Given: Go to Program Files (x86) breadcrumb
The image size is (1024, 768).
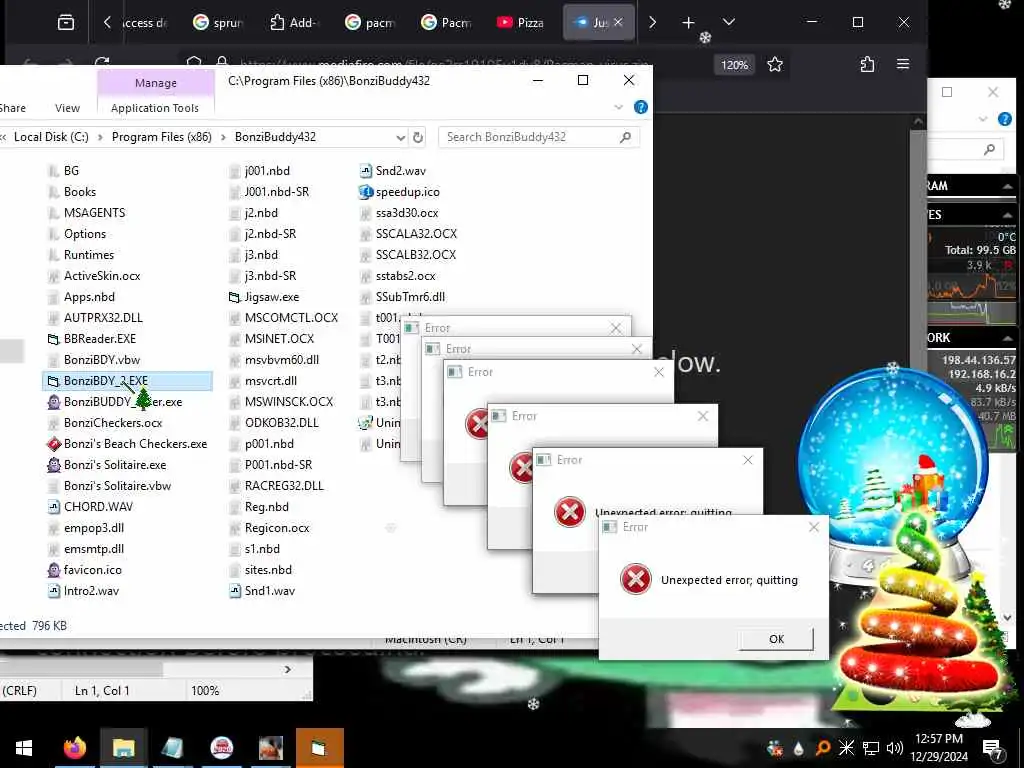Looking at the screenshot, I should point(161,137).
